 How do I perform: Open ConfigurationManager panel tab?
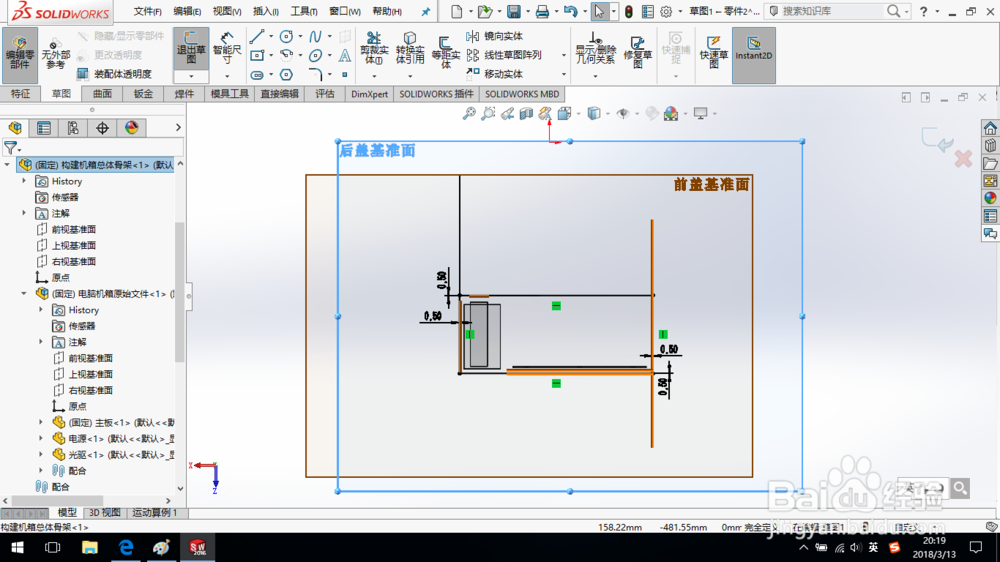[x=73, y=128]
